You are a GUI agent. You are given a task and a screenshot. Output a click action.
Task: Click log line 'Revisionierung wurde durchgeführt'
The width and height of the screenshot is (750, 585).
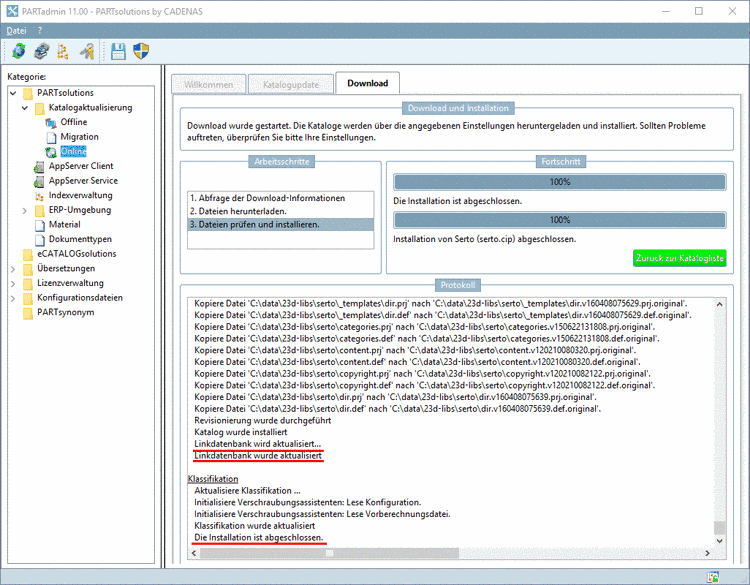tap(263, 420)
